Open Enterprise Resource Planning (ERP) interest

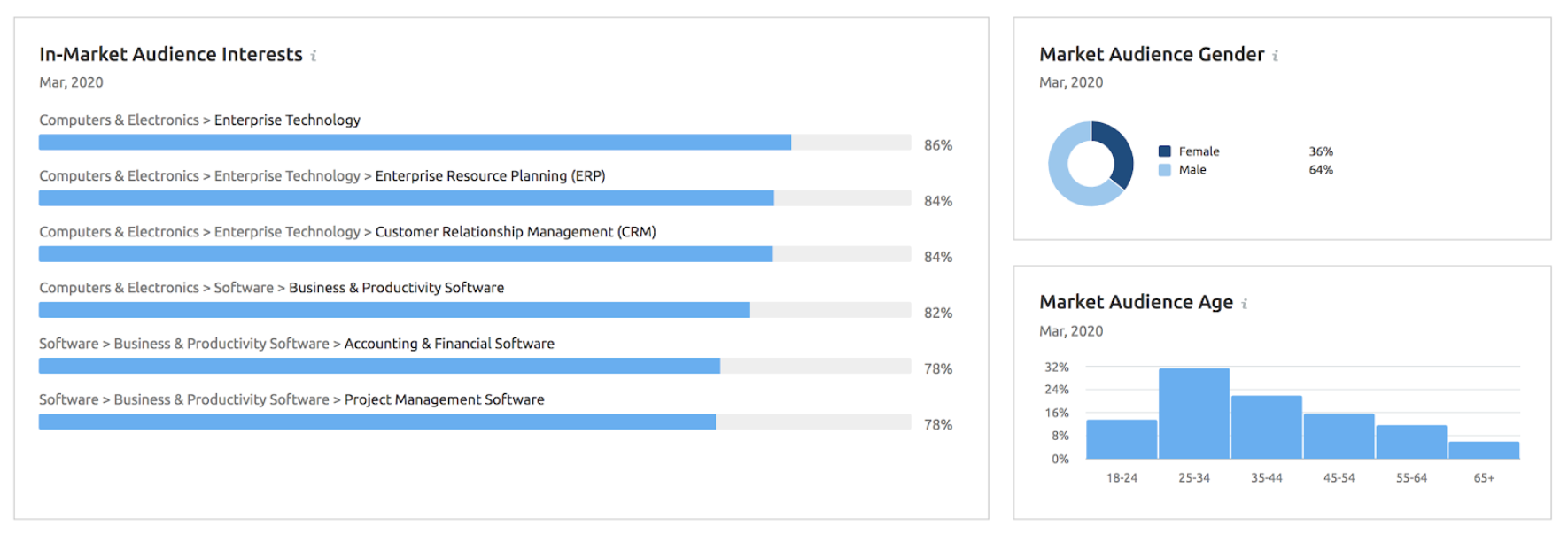click(x=490, y=176)
